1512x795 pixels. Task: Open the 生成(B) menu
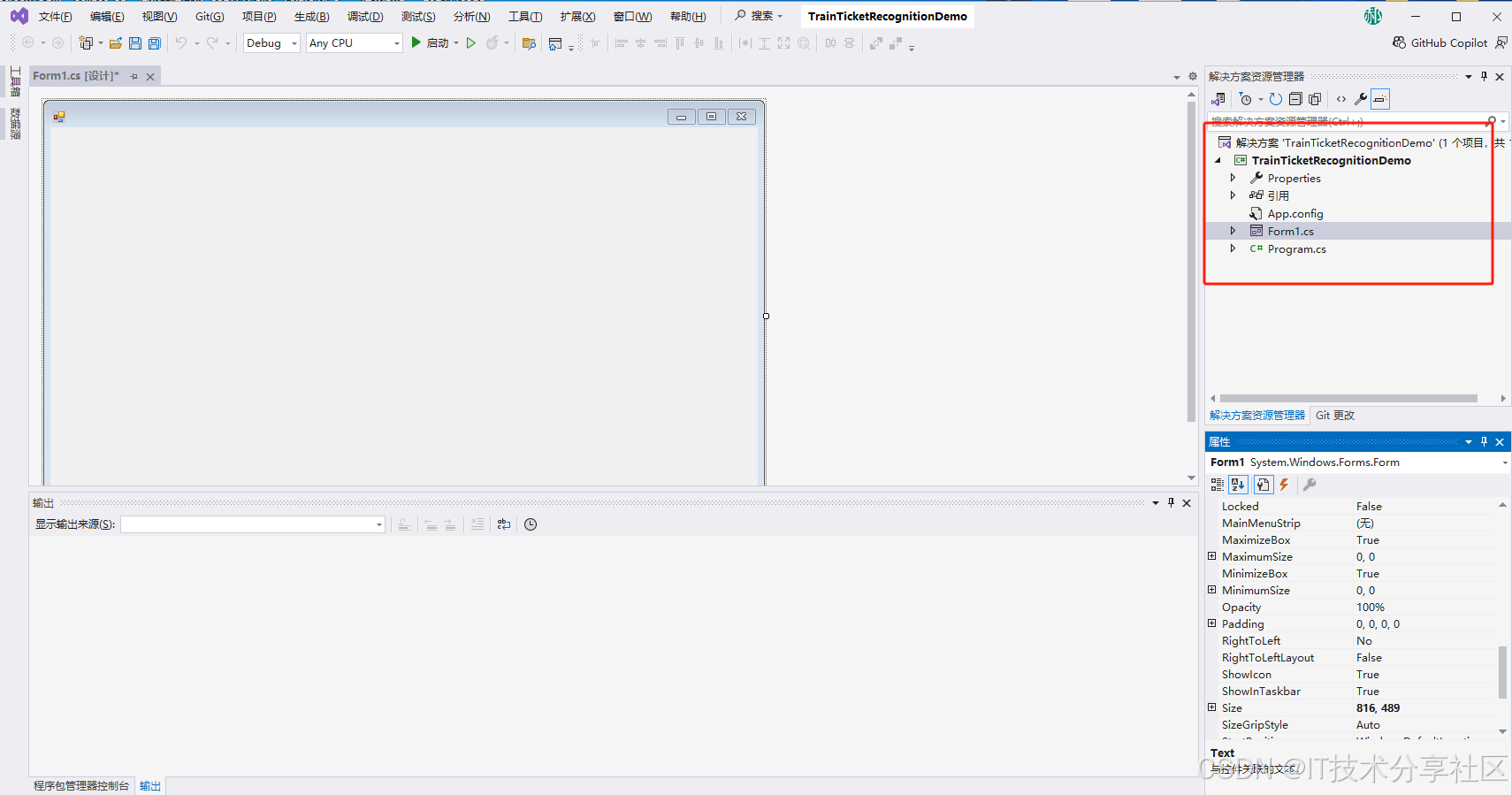[311, 17]
